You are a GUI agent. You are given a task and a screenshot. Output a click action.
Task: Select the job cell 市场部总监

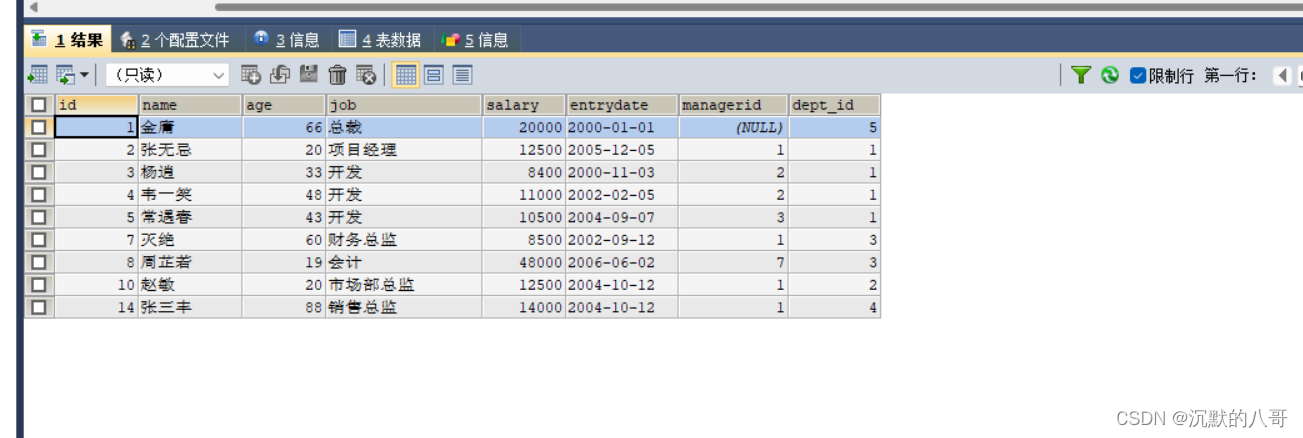[403, 285]
